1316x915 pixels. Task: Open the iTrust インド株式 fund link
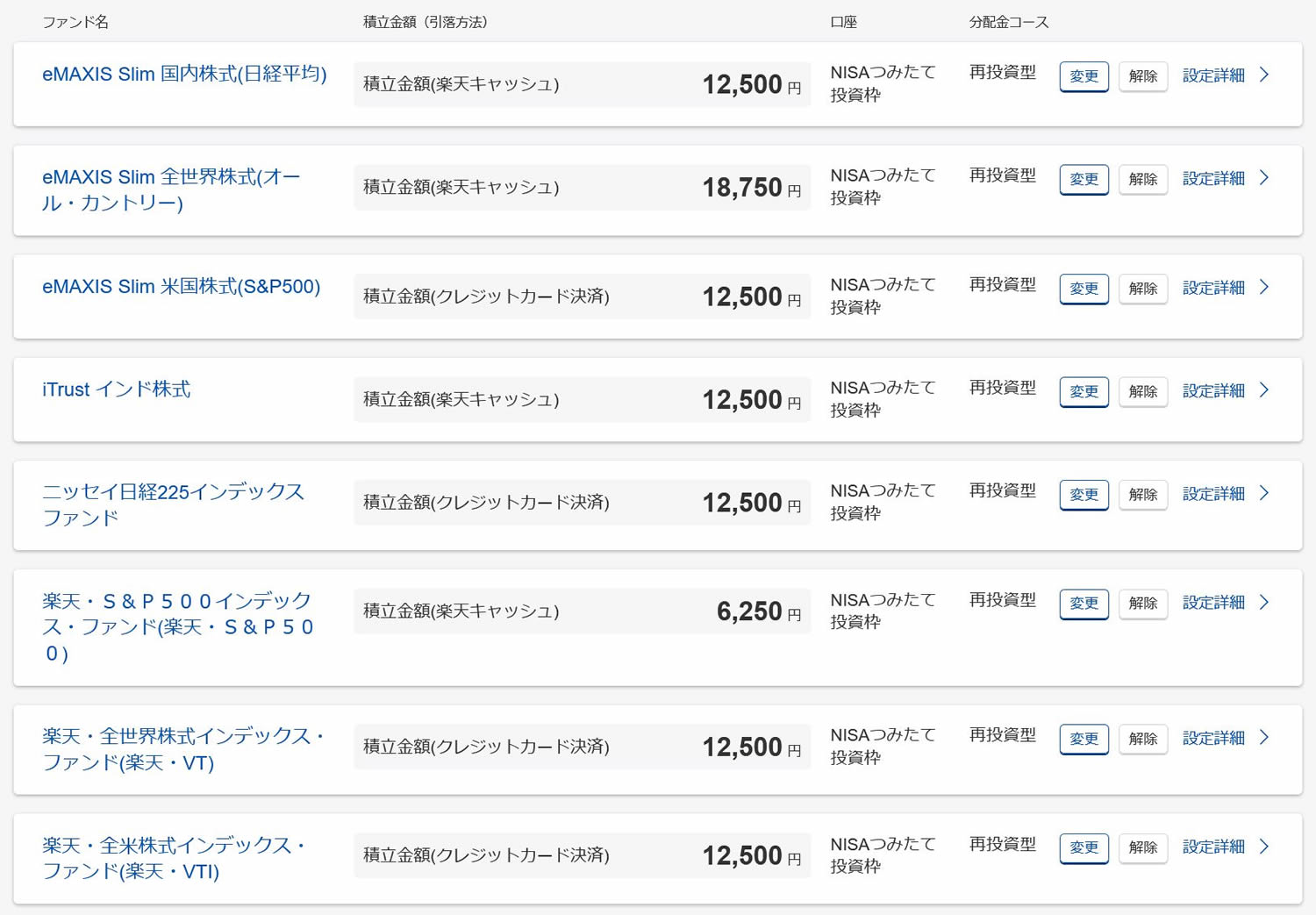[x=116, y=389]
